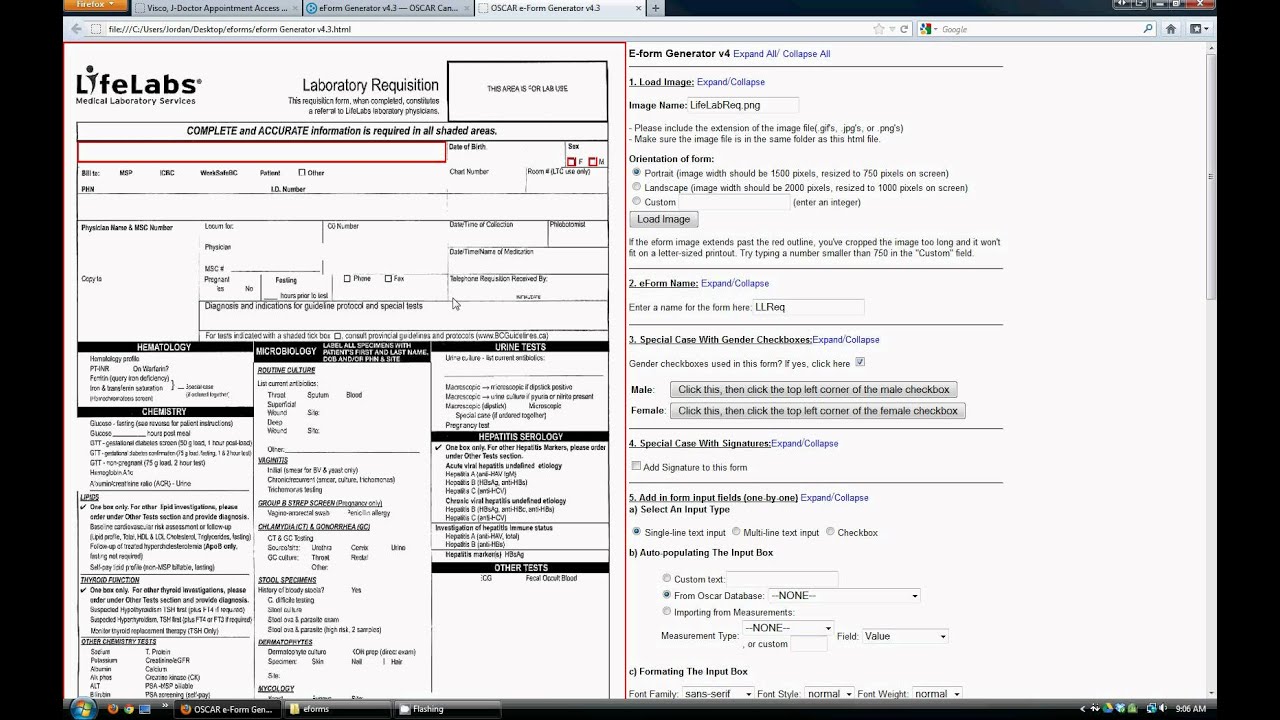Image resolution: width=1280 pixels, height=720 pixels.
Task: Launch Chrome from quick launch icon
Action: [127, 709]
